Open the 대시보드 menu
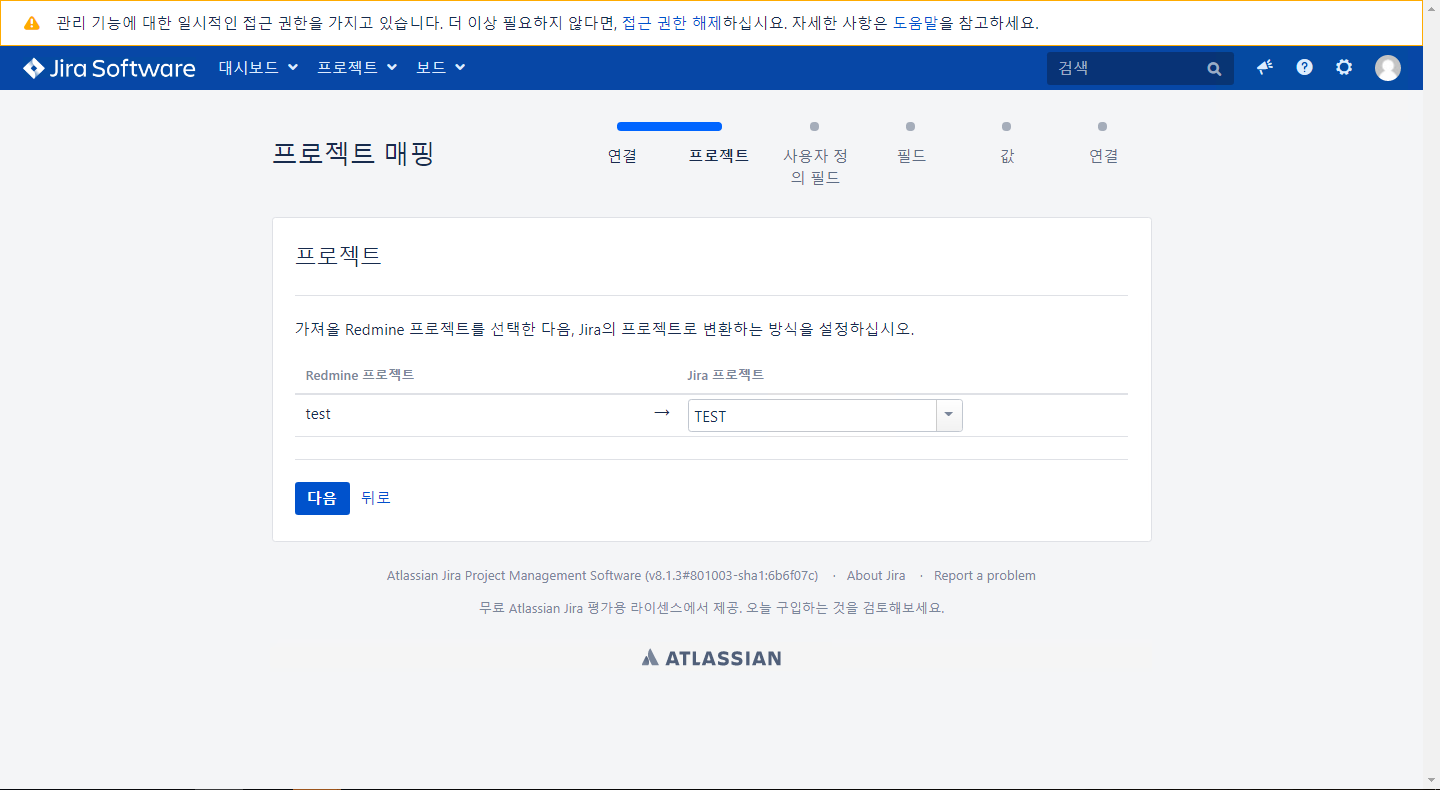The width and height of the screenshot is (1440, 790). 259,67
